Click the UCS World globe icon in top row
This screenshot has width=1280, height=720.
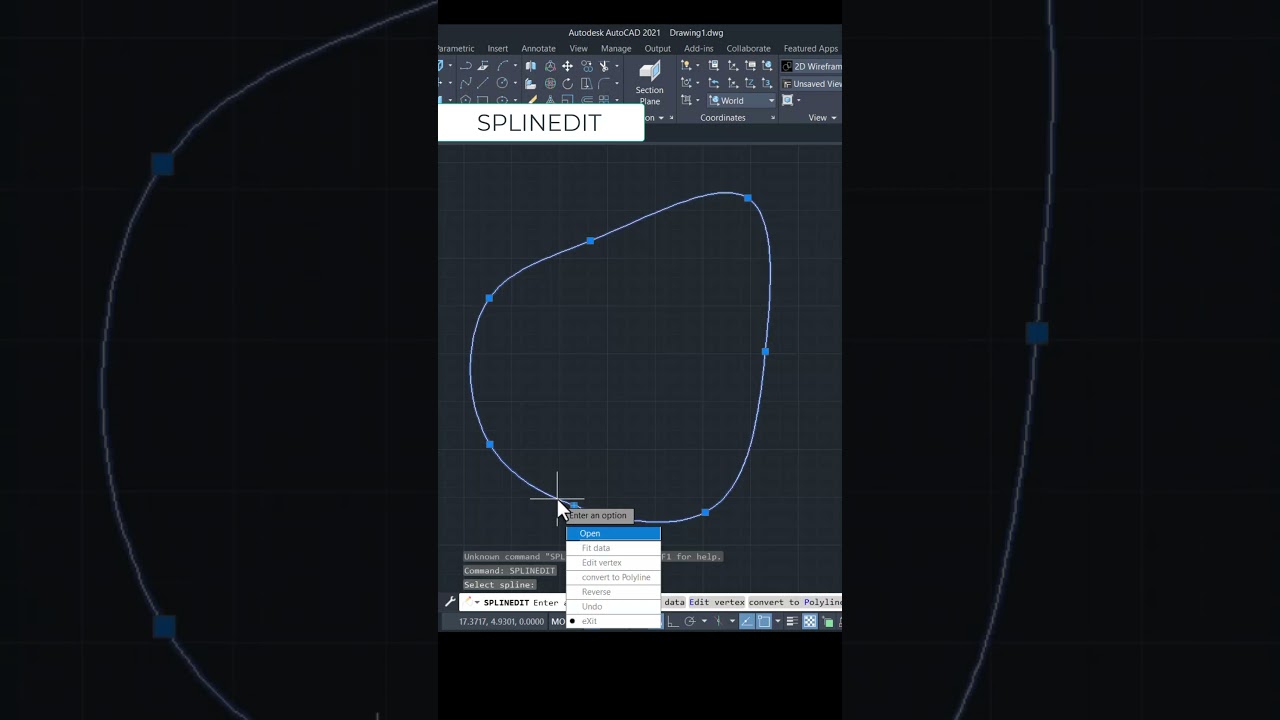[767, 66]
